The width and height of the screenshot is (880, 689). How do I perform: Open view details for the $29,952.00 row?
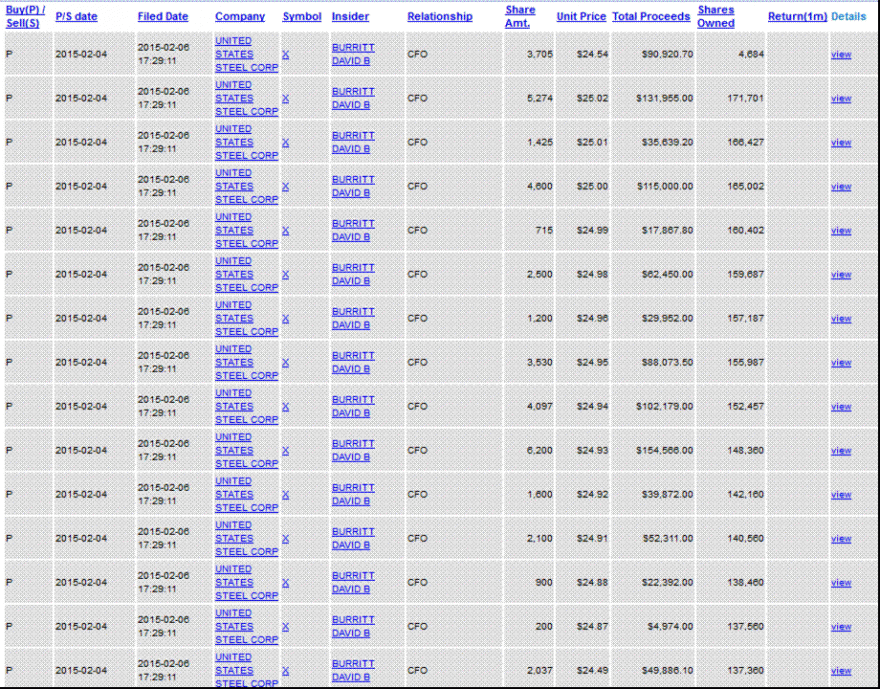[841, 319]
